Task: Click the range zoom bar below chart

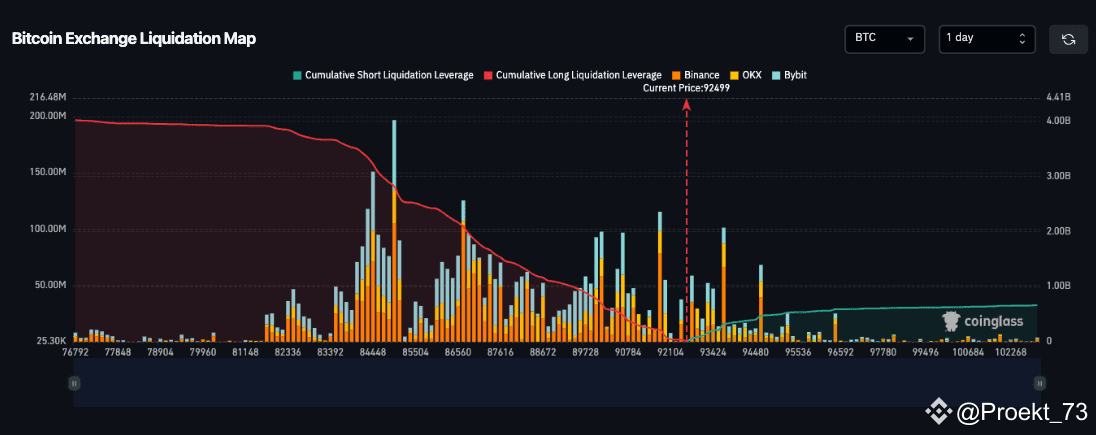Action: point(557,383)
